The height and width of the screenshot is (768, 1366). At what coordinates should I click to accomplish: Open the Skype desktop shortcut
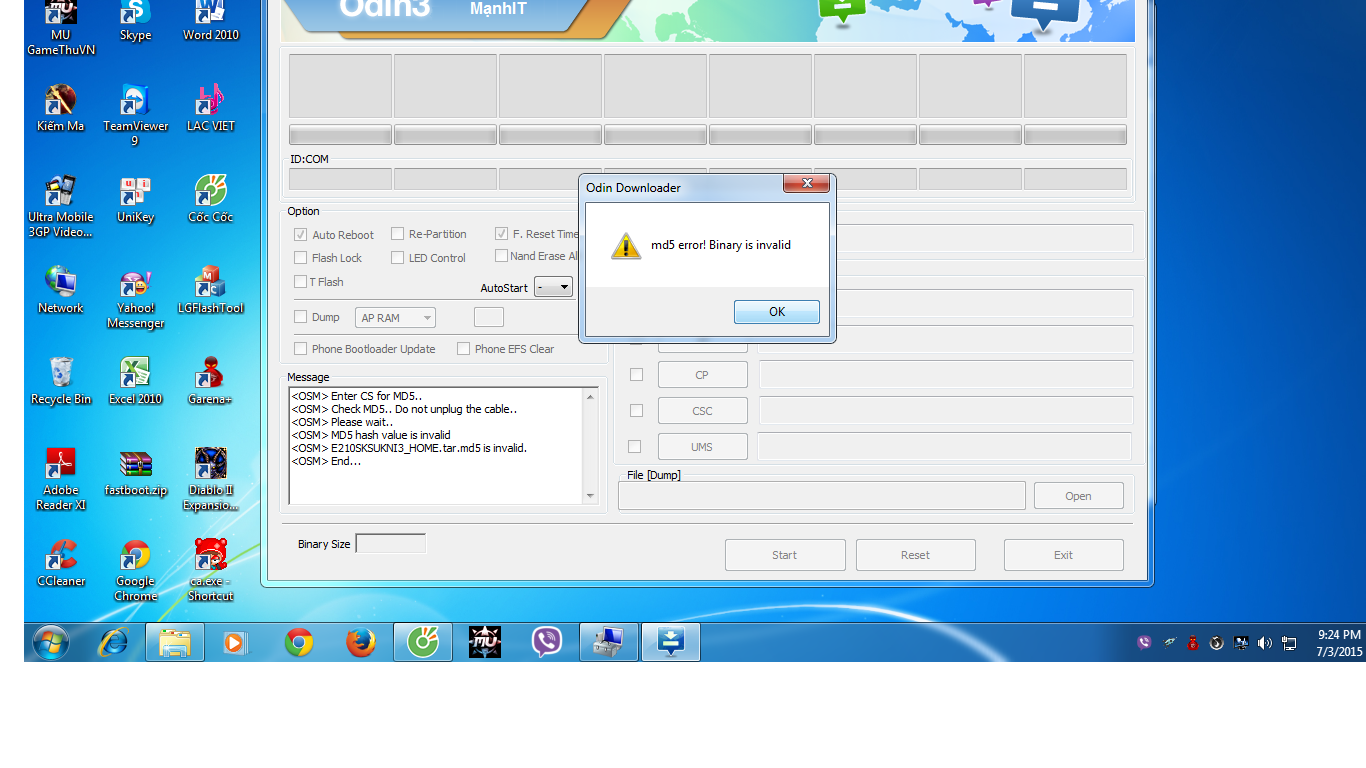[x=135, y=20]
